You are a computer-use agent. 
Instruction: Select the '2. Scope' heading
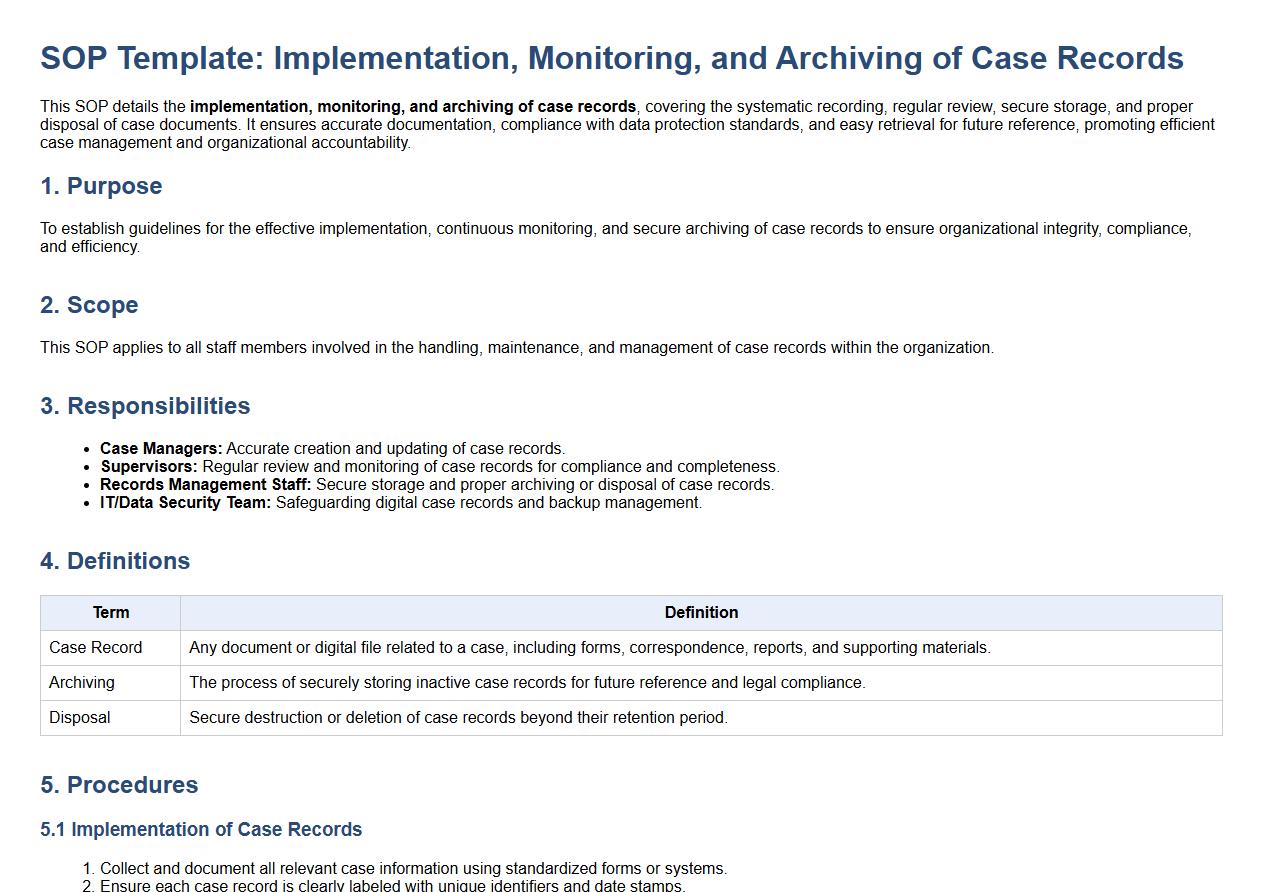(x=89, y=305)
